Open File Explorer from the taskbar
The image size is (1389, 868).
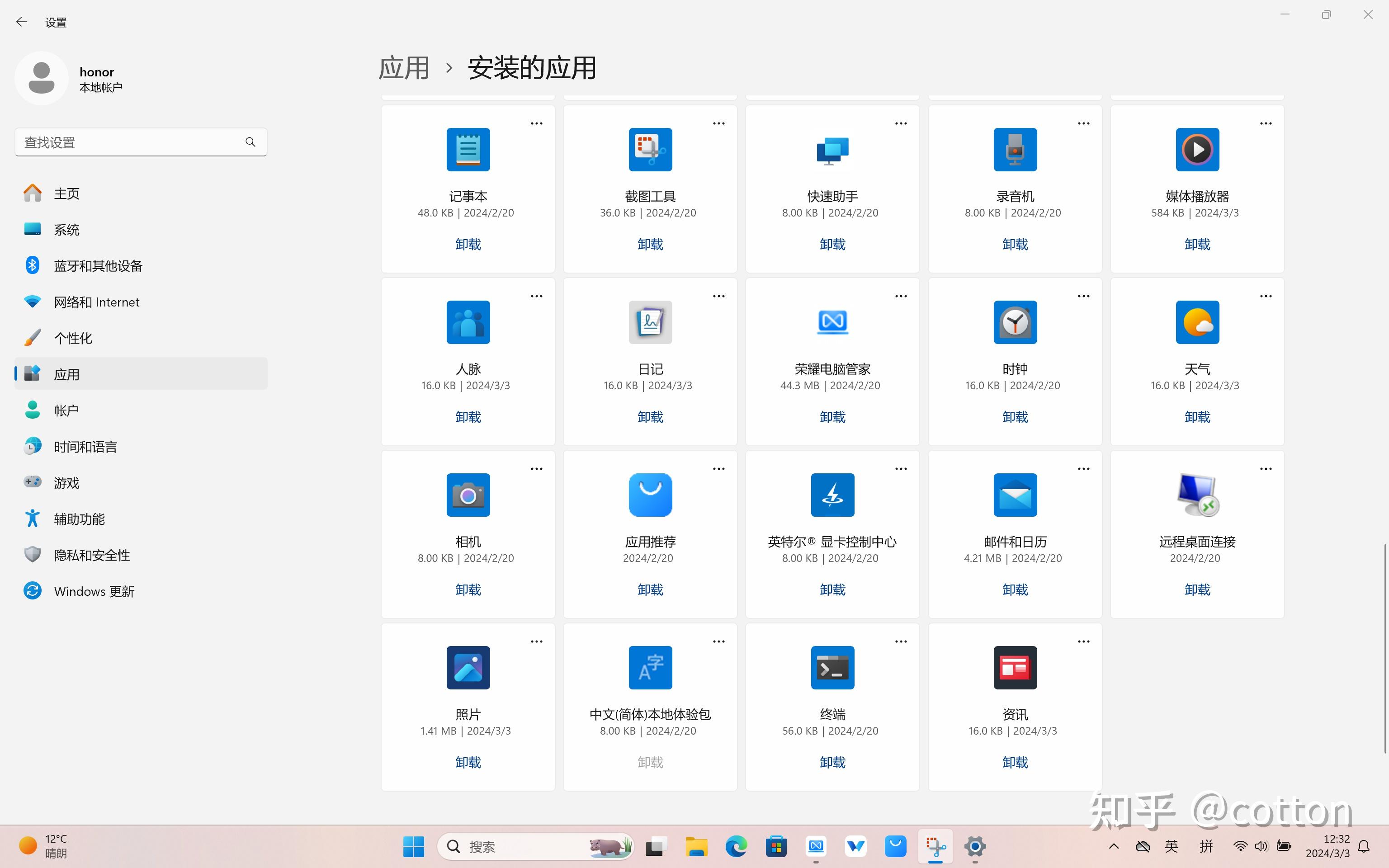(696, 847)
